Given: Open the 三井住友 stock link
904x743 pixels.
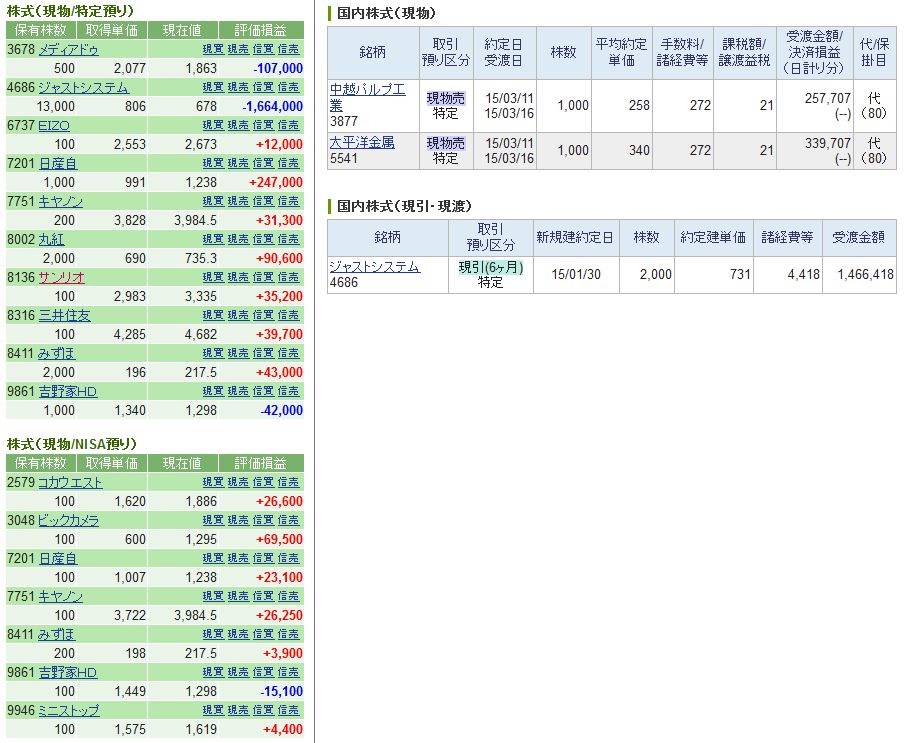Looking at the screenshot, I should pyautogui.click(x=64, y=315).
